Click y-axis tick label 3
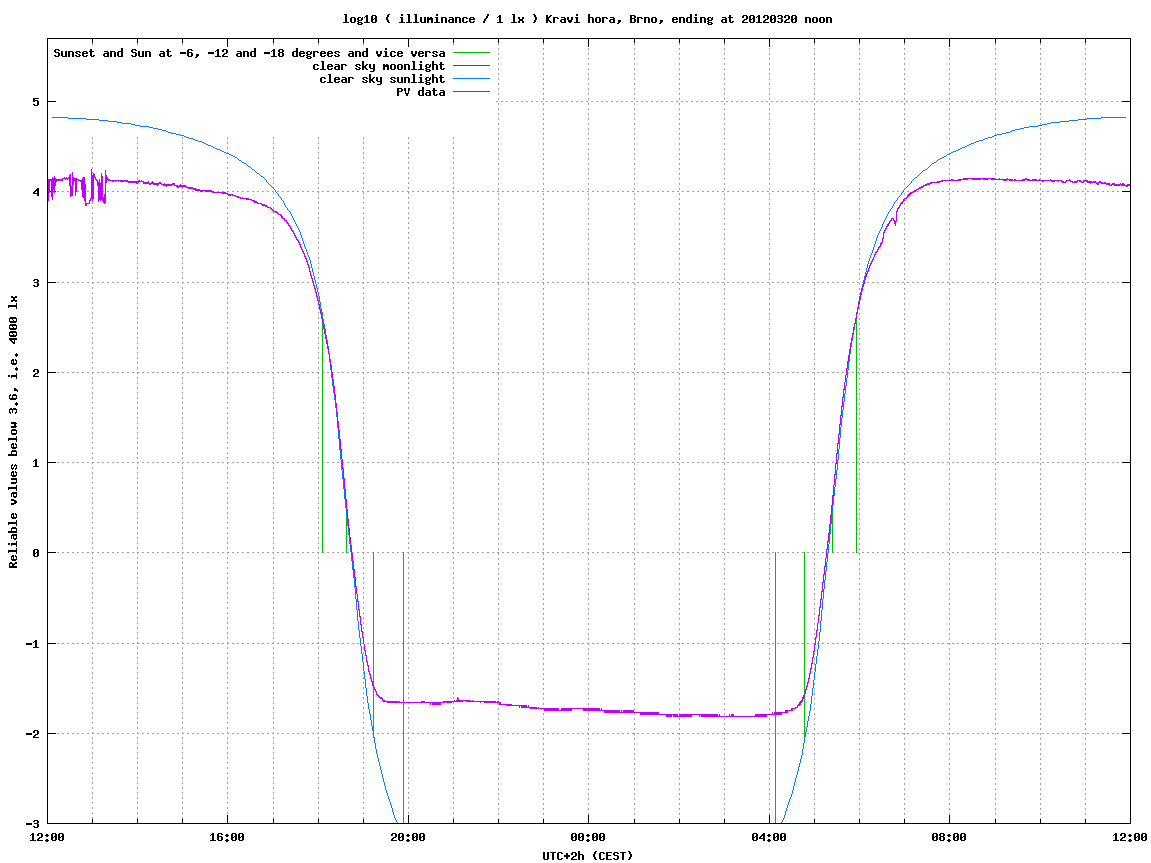The height and width of the screenshot is (863, 1151). [x=36, y=283]
